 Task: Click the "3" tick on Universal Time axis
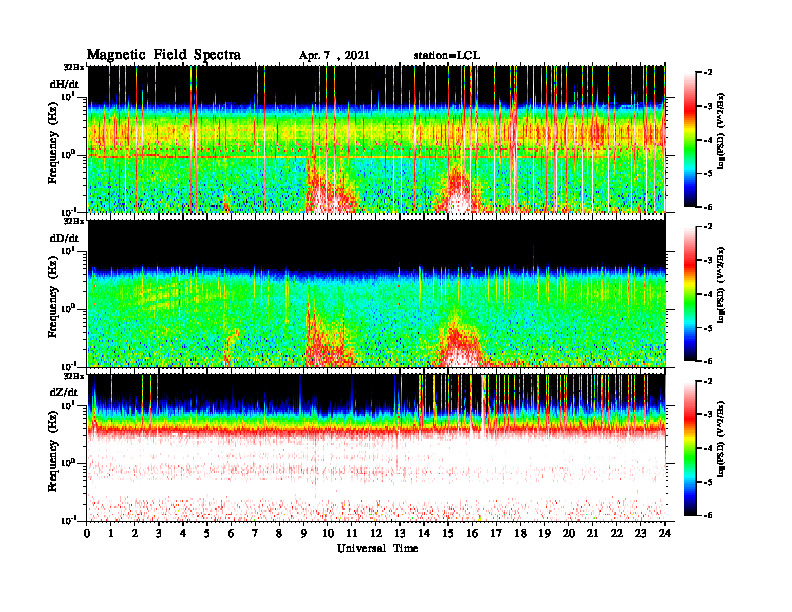tap(159, 534)
